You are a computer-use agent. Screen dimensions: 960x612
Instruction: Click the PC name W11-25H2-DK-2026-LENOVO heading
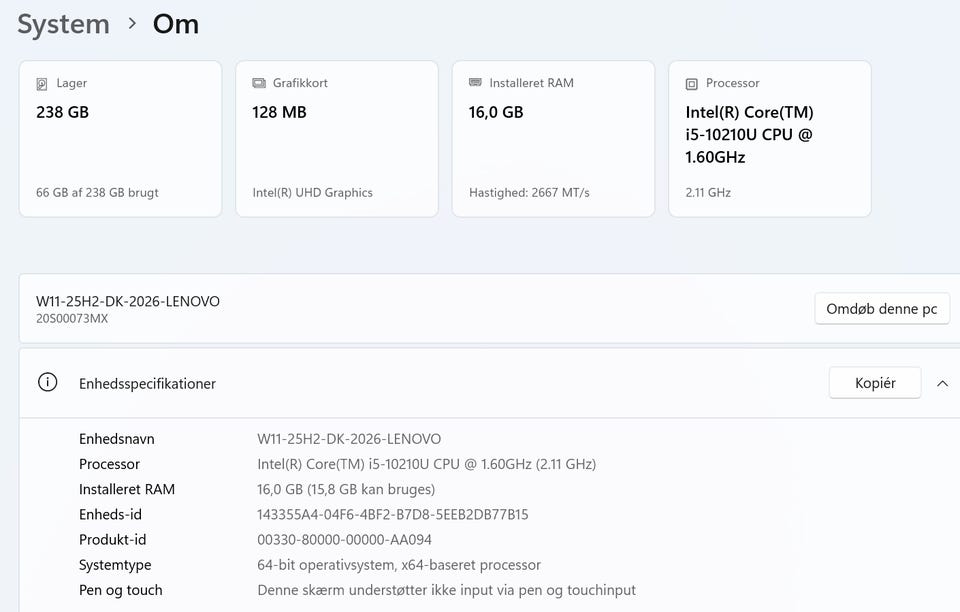click(x=128, y=301)
